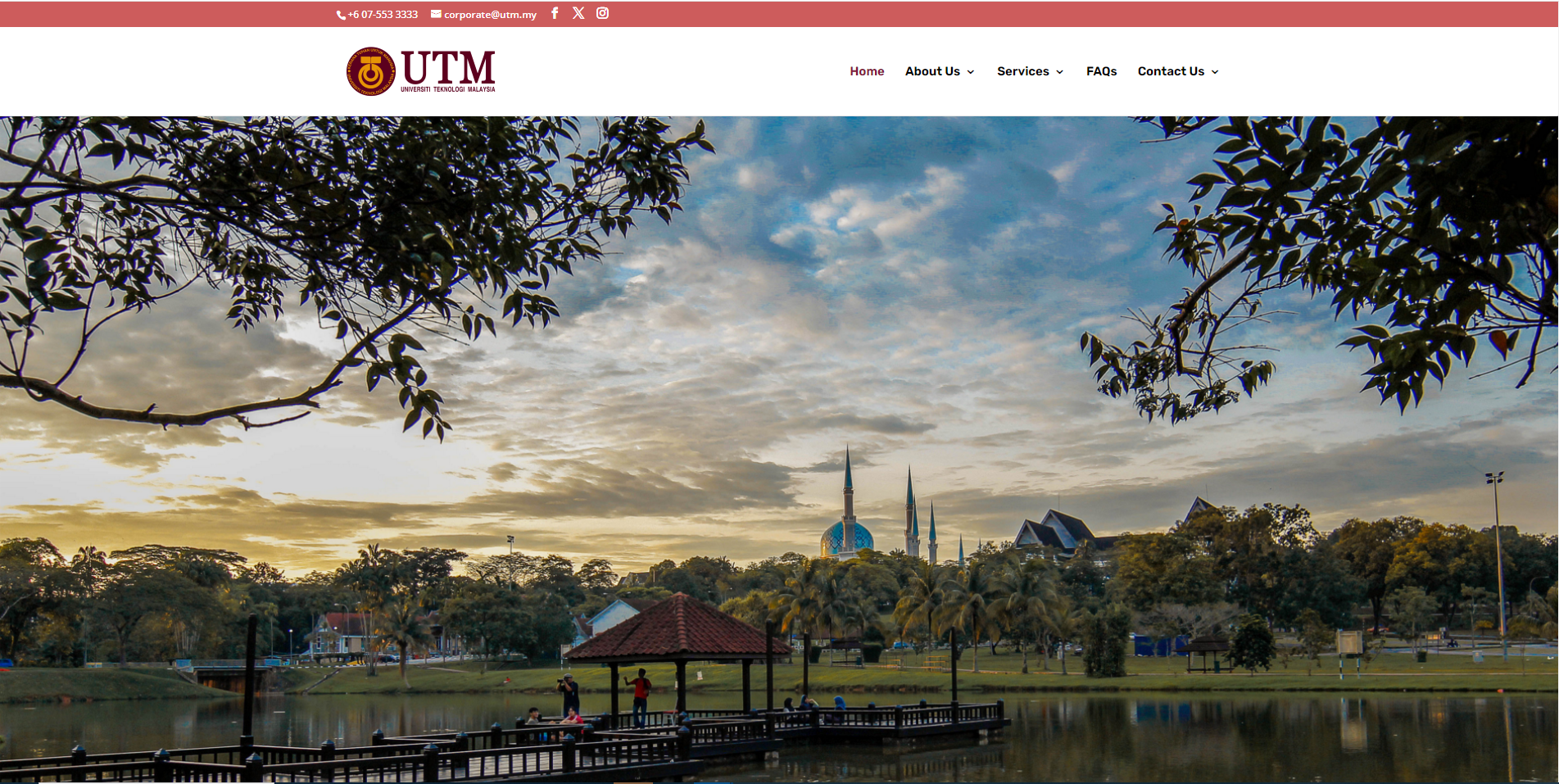Click the phone handset icon
The height and width of the screenshot is (784, 1559).
(341, 15)
